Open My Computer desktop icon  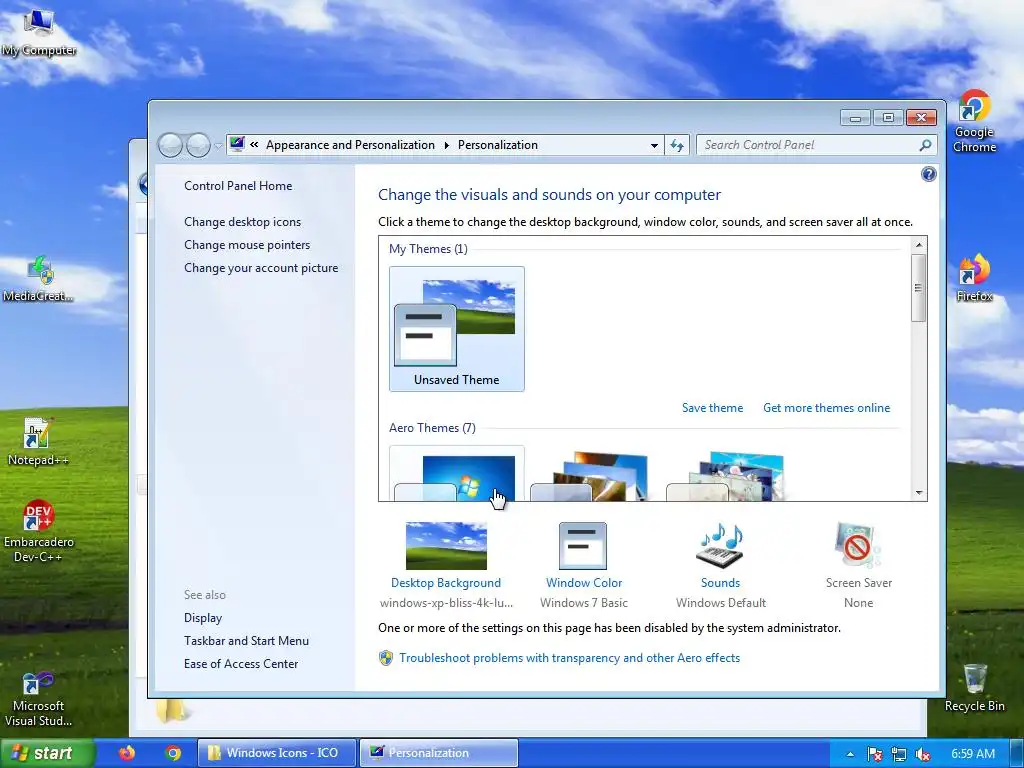click(39, 33)
